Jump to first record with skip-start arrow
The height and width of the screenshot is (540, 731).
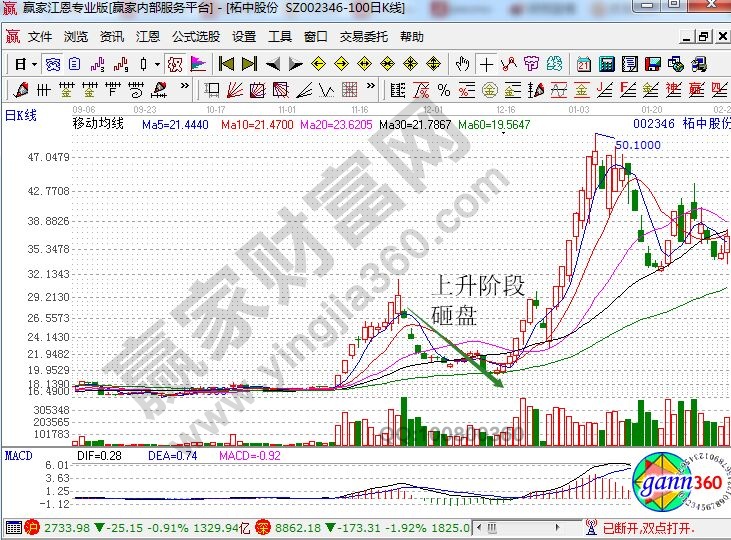(226, 64)
